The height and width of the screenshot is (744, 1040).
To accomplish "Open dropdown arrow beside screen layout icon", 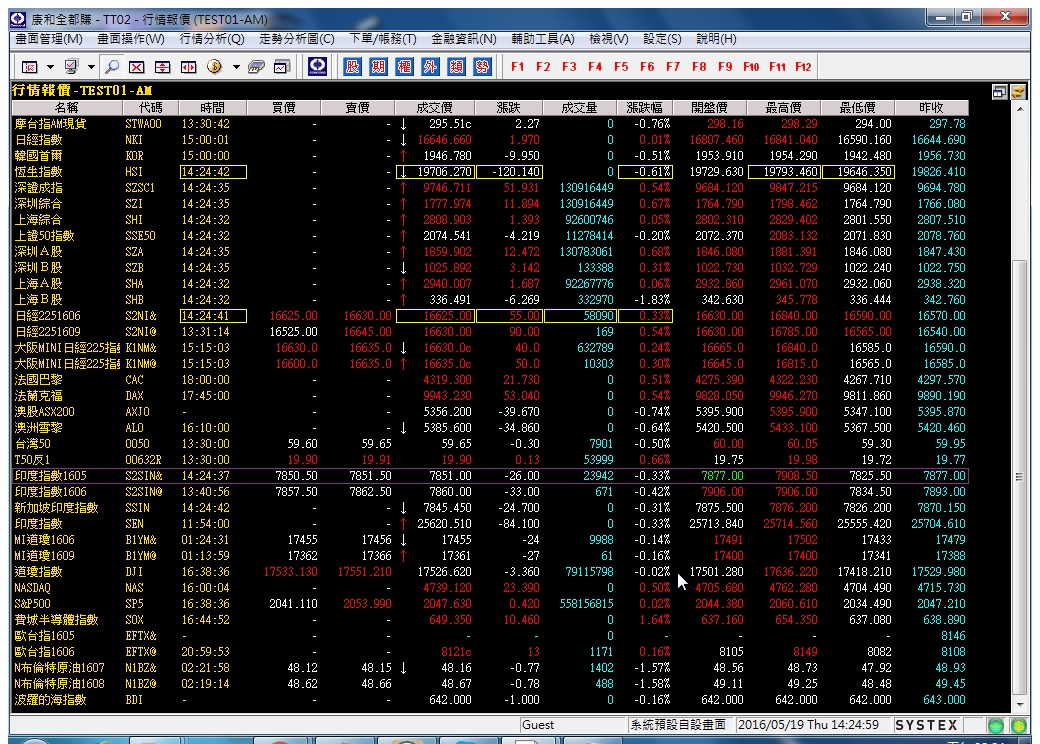I will pyautogui.click(x=50, y=67).
